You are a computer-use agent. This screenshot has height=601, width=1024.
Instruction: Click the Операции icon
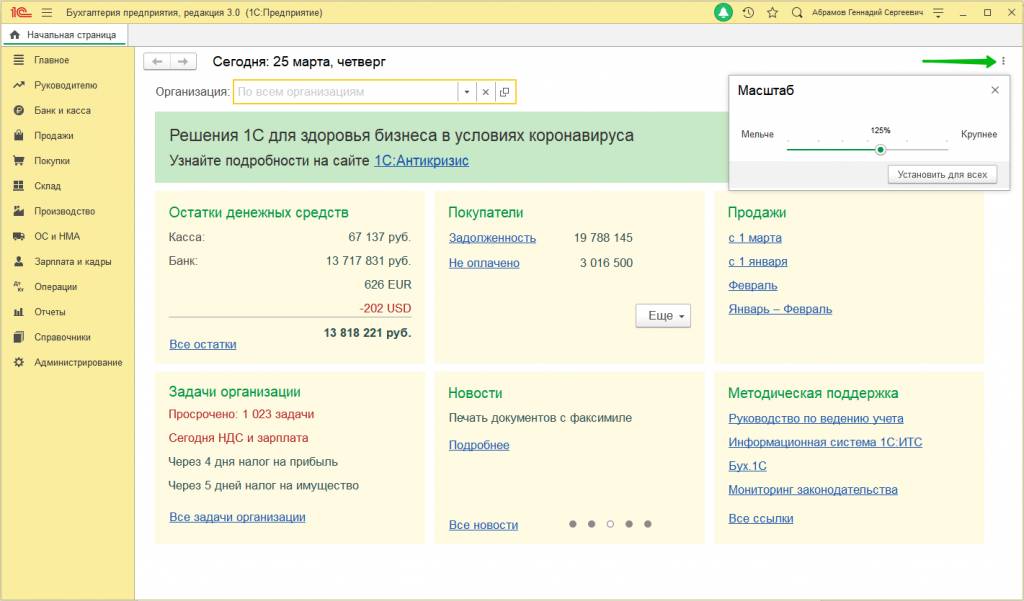pyautogui.click(x=19, y=287)
